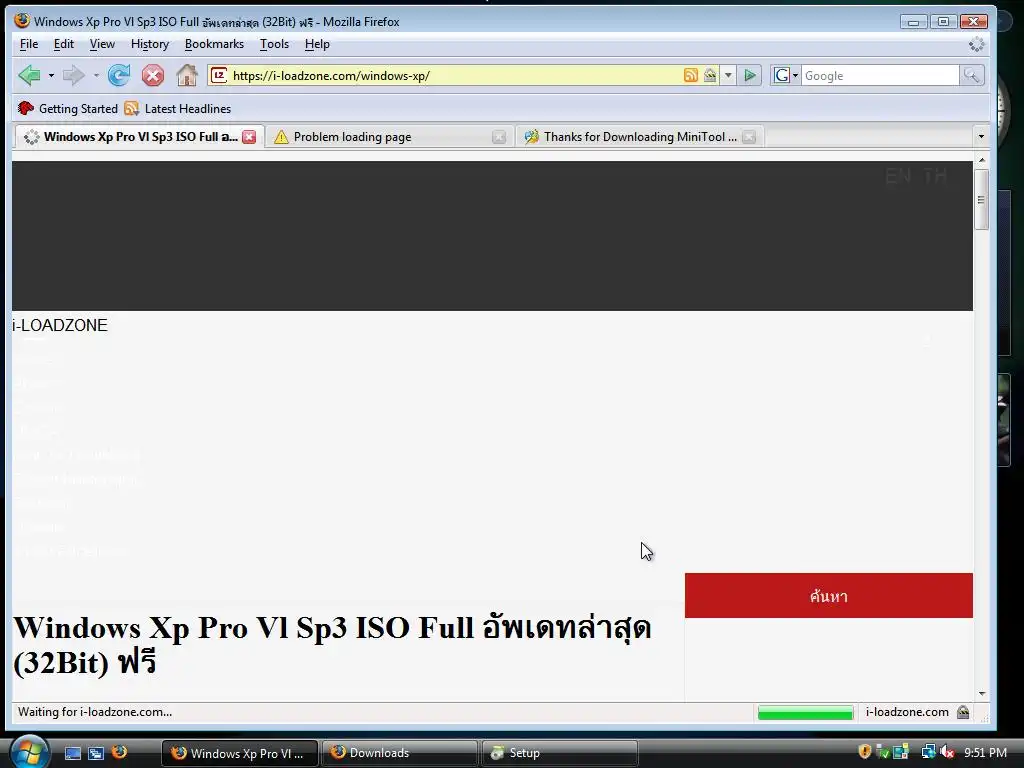Image resolution: width=1024 pixels, height=768 pixels.
Task: Click the i-loadzone.com status bar domain
Action: (907, 712)
